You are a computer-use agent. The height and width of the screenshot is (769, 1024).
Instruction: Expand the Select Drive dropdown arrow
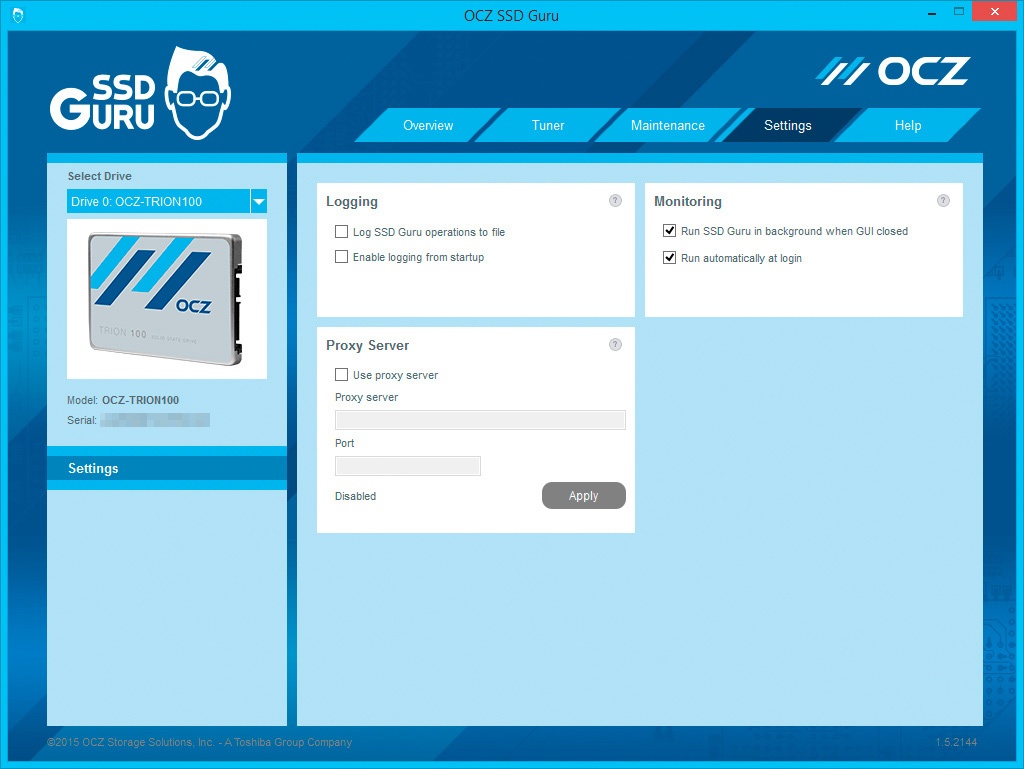259,201
